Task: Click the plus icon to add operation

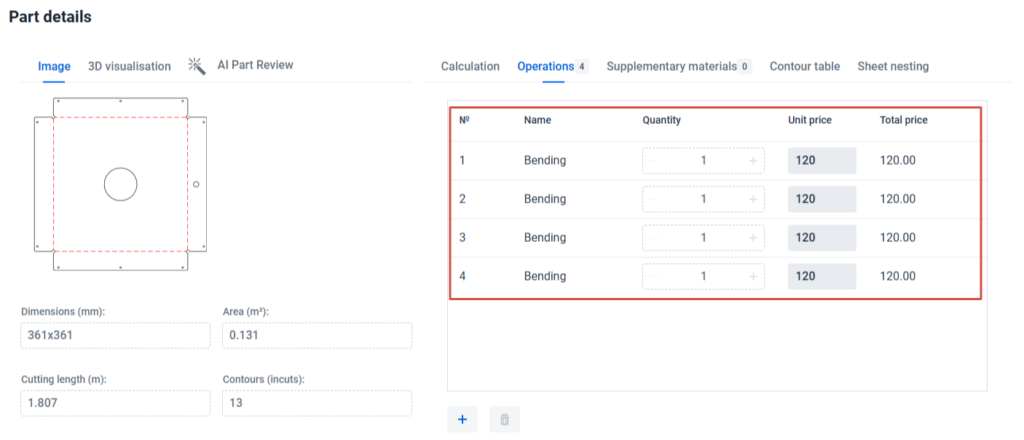Action: click(462, 420)
